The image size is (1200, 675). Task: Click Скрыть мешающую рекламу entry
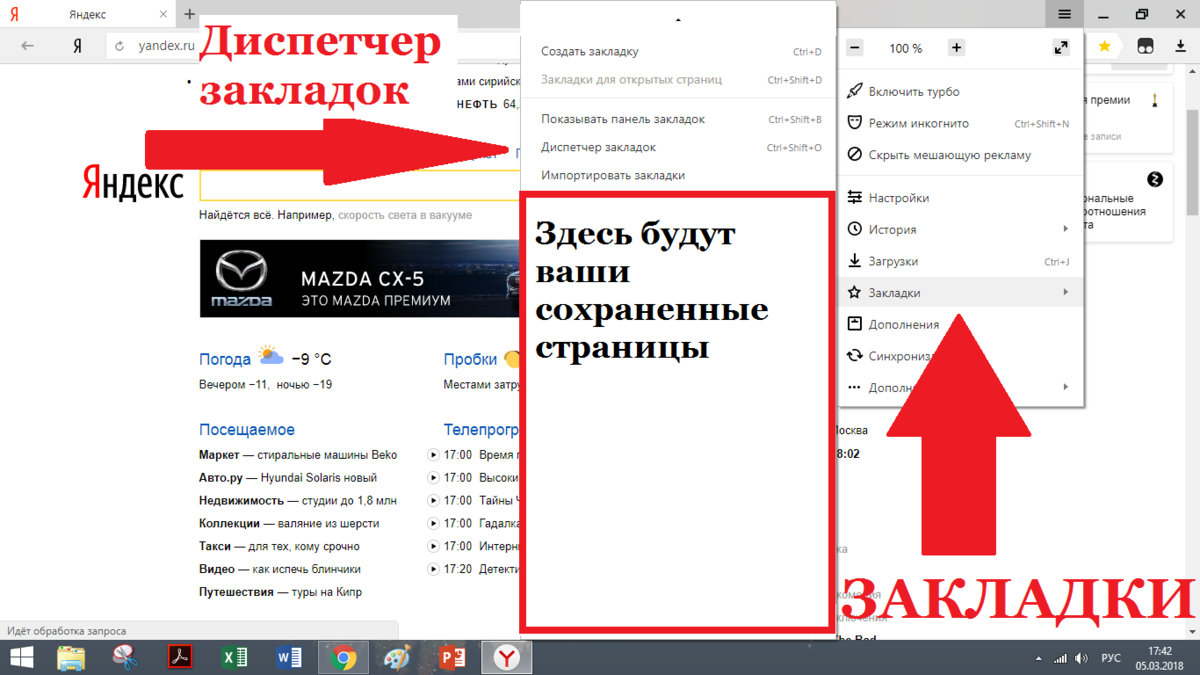click(960, 155)
